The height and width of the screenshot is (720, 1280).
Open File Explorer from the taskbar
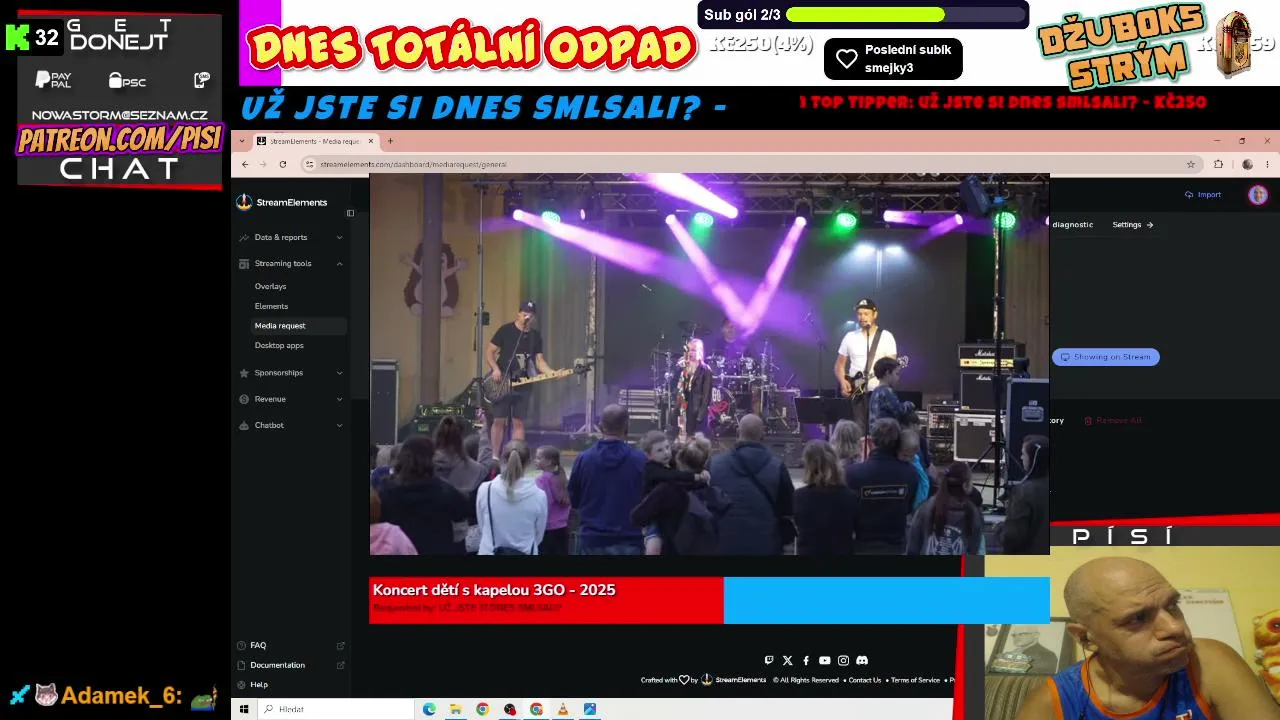[455, 709]
